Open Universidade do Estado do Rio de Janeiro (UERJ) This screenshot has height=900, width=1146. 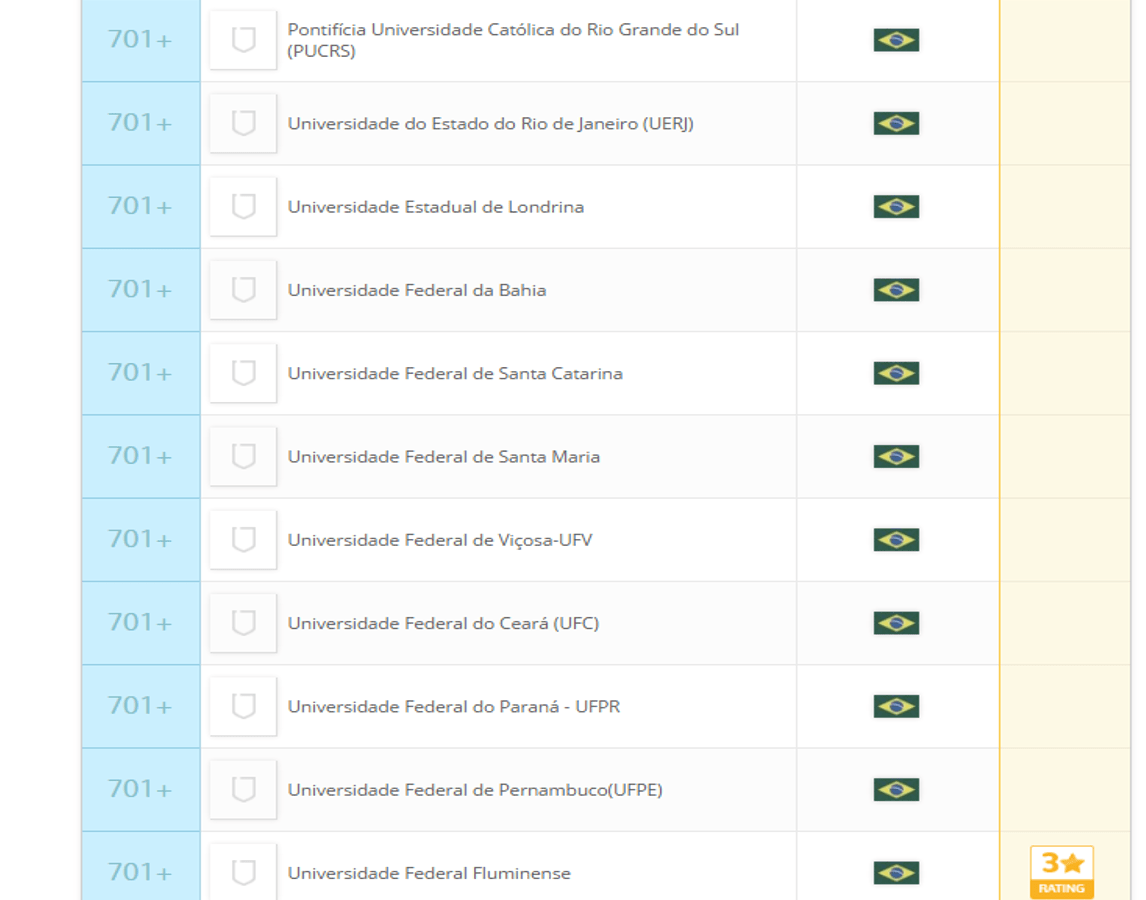490,124
